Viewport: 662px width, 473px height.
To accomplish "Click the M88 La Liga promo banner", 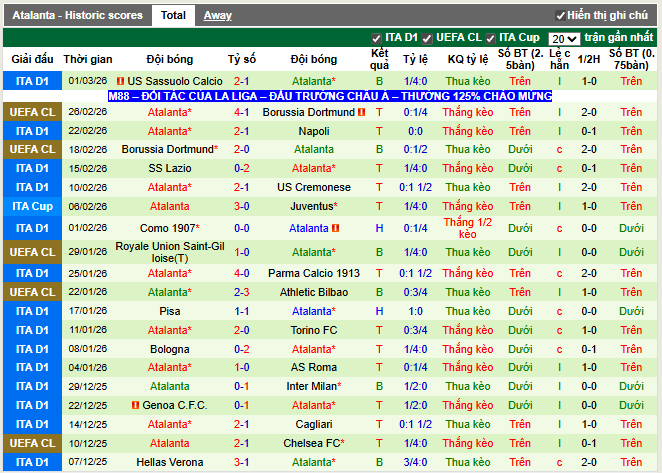I will click(330, 96).
